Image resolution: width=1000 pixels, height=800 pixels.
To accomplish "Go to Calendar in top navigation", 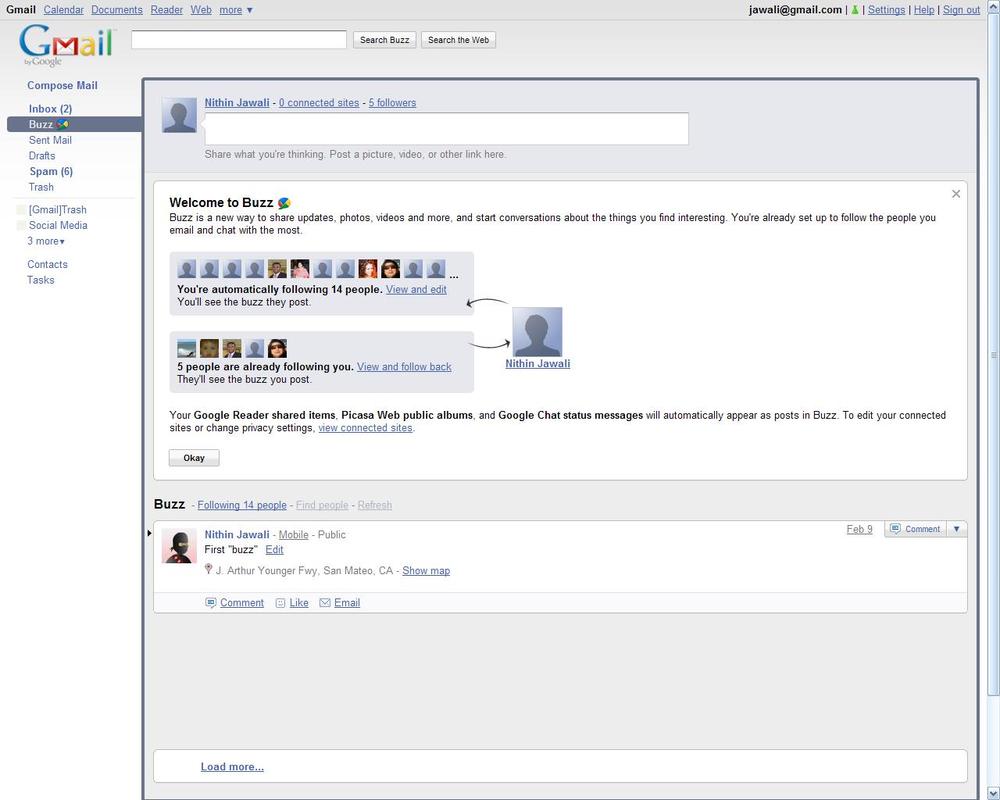I will click(x=64, y=10).
